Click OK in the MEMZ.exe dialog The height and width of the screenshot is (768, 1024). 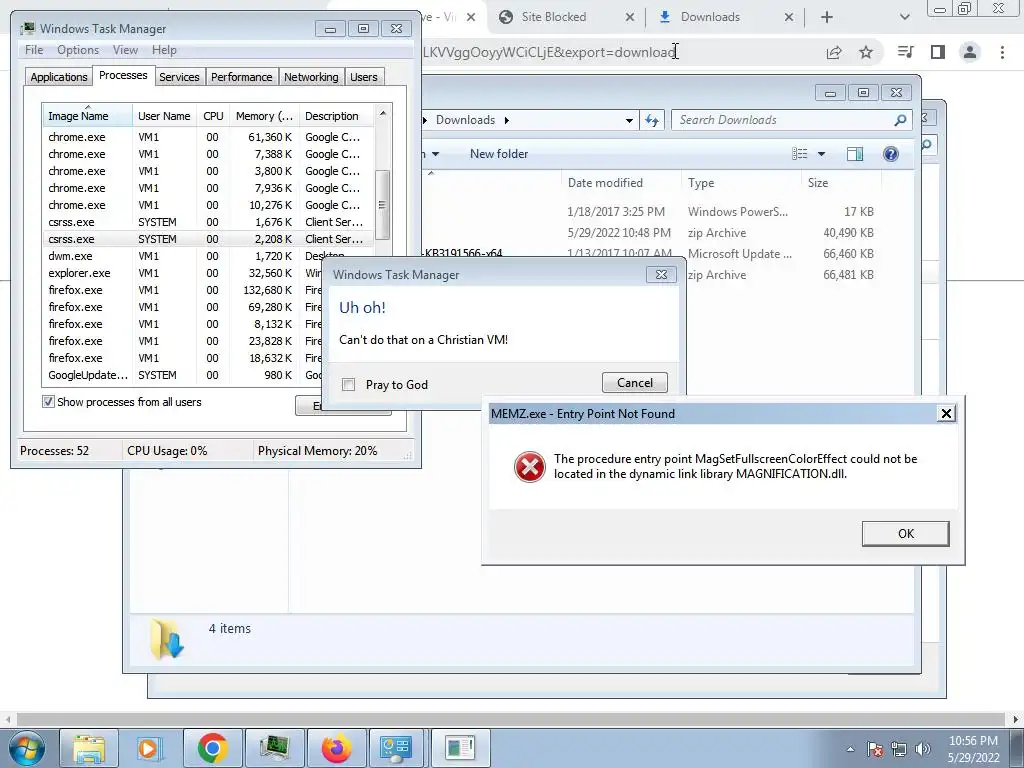click(906, 534)
